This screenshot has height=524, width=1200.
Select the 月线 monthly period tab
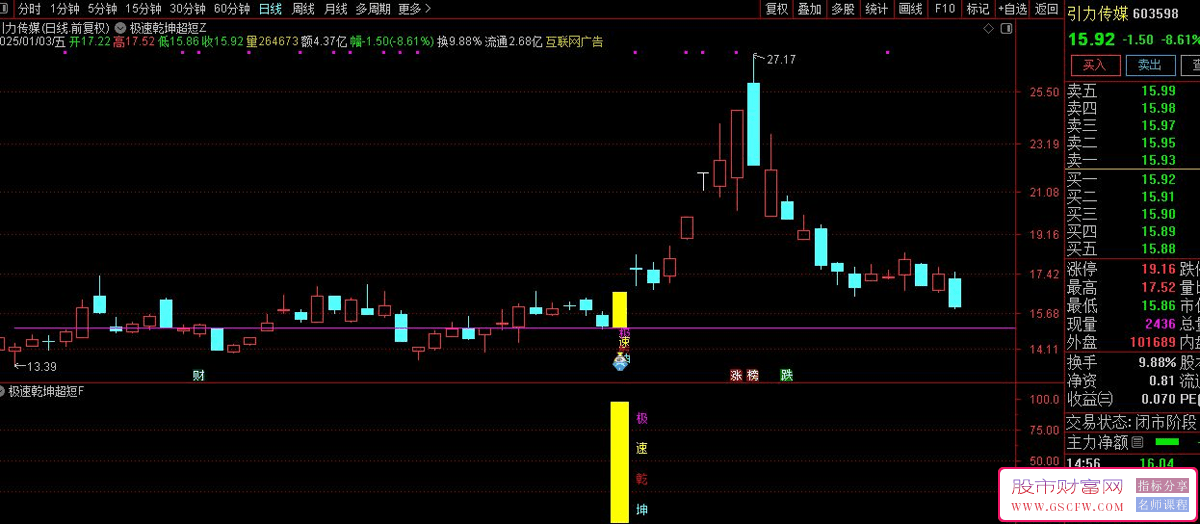pos(336,9)
